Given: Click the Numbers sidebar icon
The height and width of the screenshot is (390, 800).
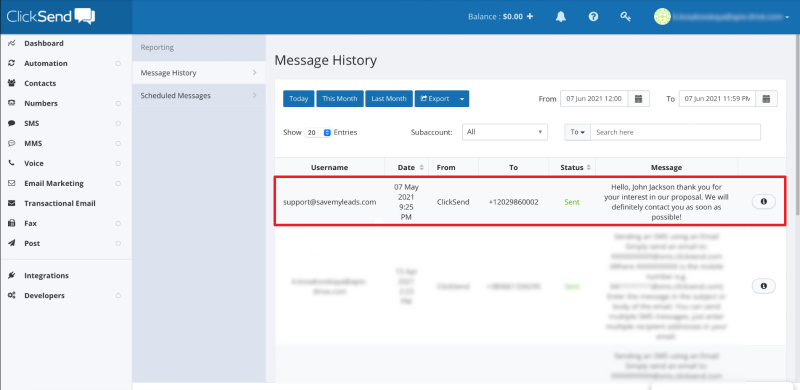Looking at the screenshot, I should (x=11, y=103).
